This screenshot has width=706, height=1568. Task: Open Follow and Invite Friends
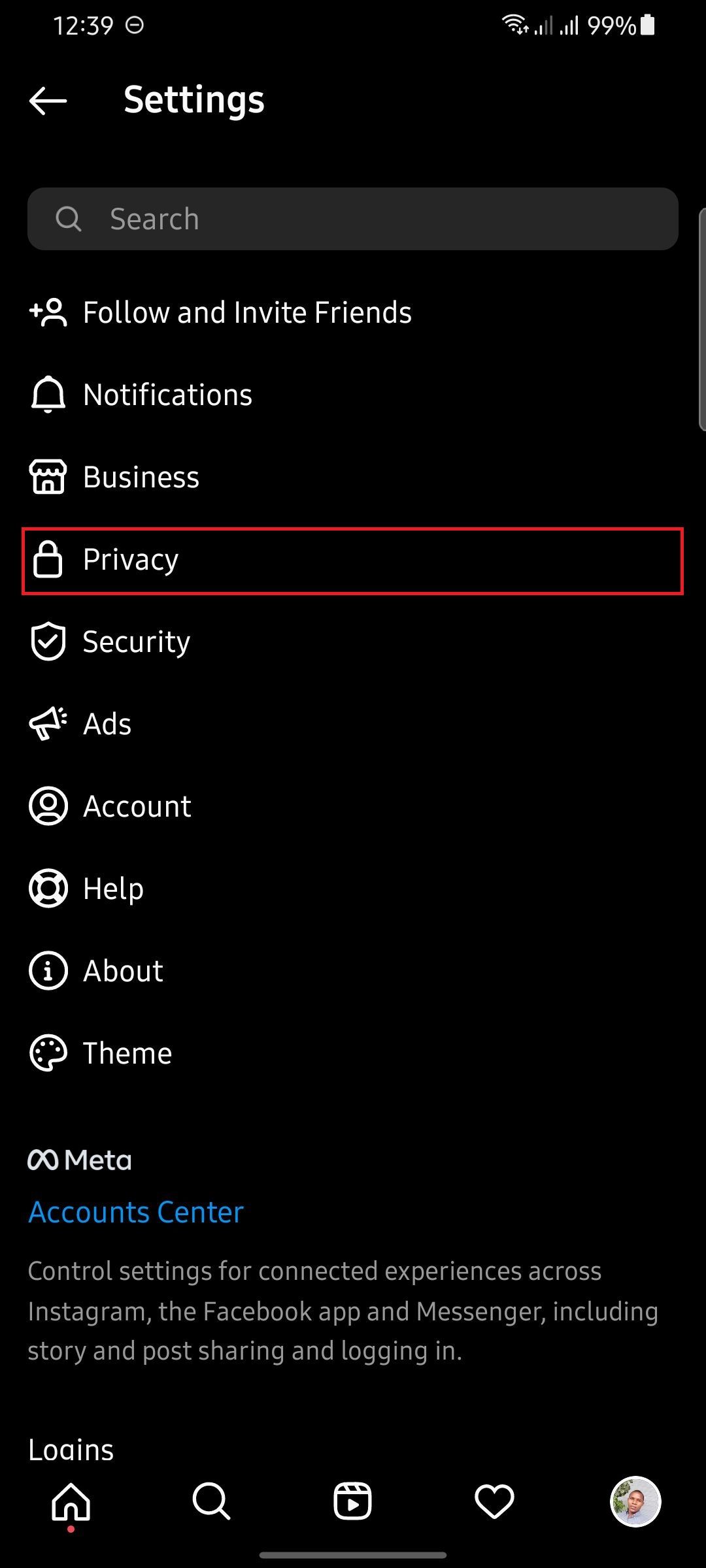pos(247,312)
